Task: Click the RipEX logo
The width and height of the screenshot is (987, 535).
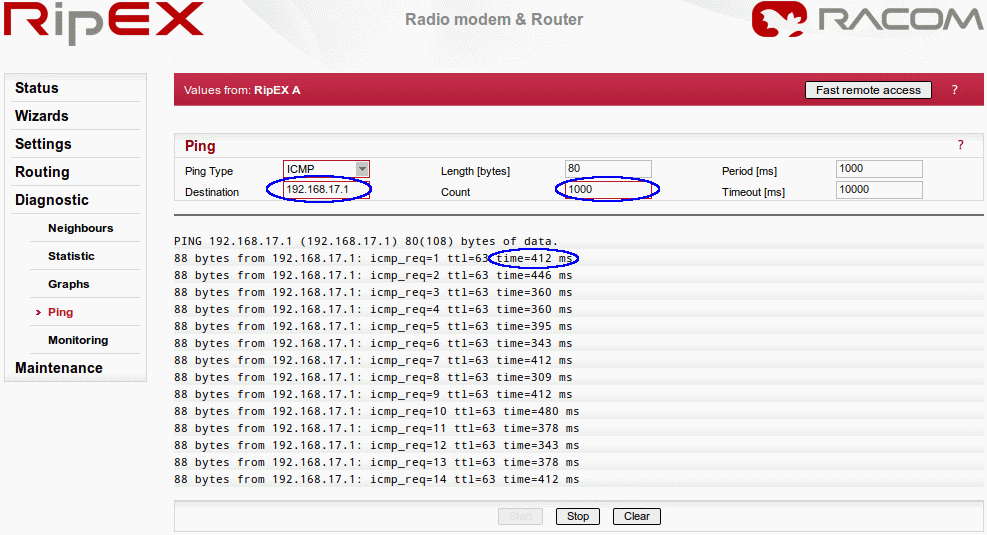Action: point(104,22)
